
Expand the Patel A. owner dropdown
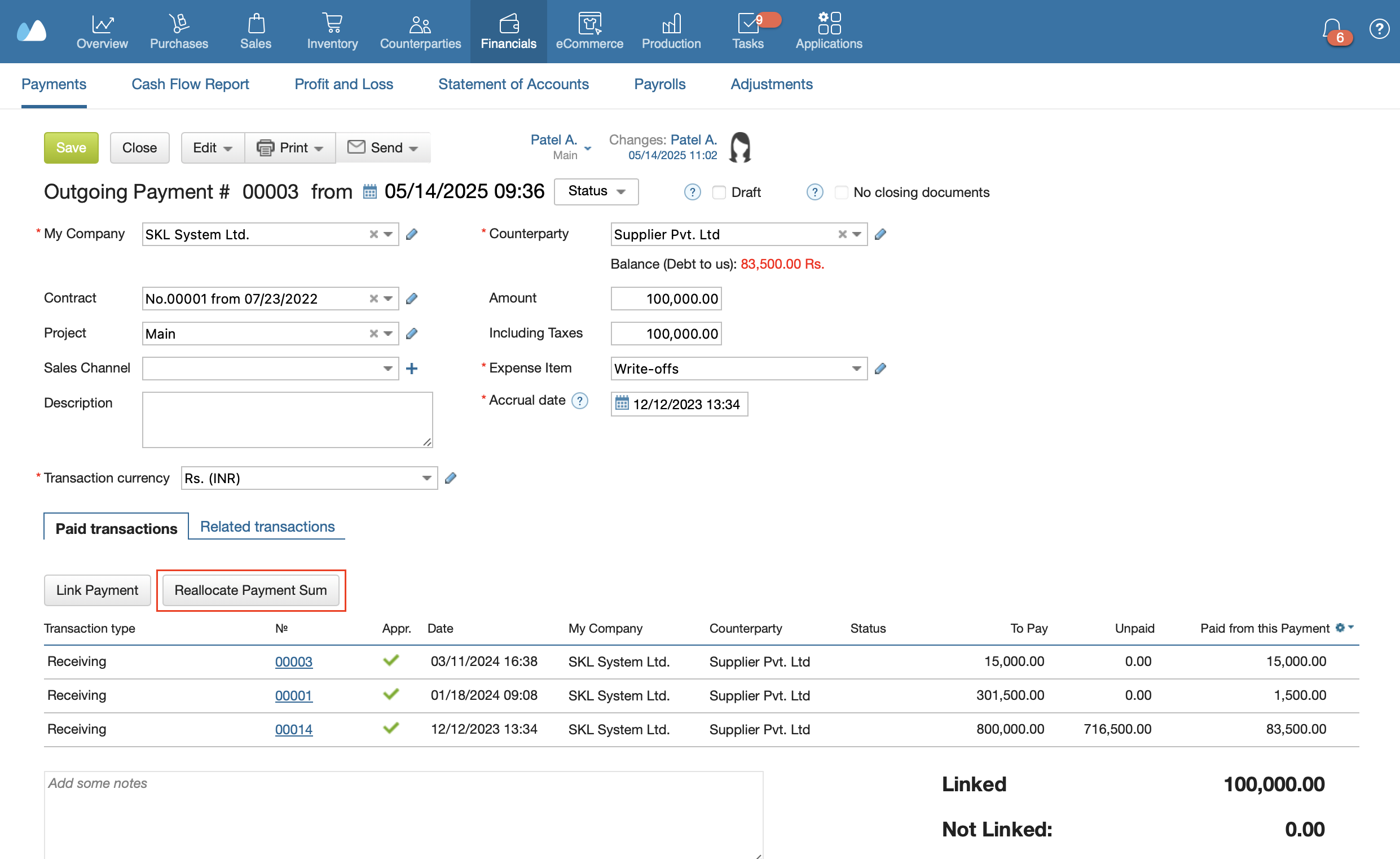tap(588, 148)
